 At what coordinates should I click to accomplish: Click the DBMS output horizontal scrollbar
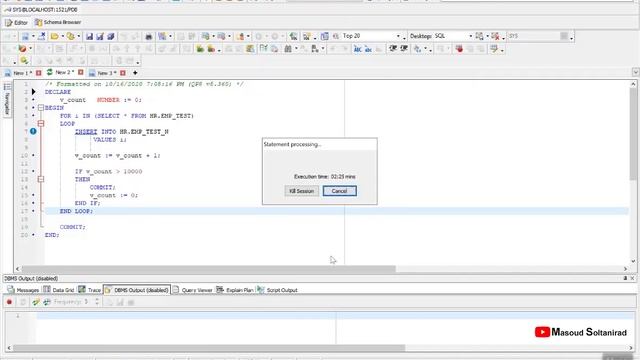point(209,348)
